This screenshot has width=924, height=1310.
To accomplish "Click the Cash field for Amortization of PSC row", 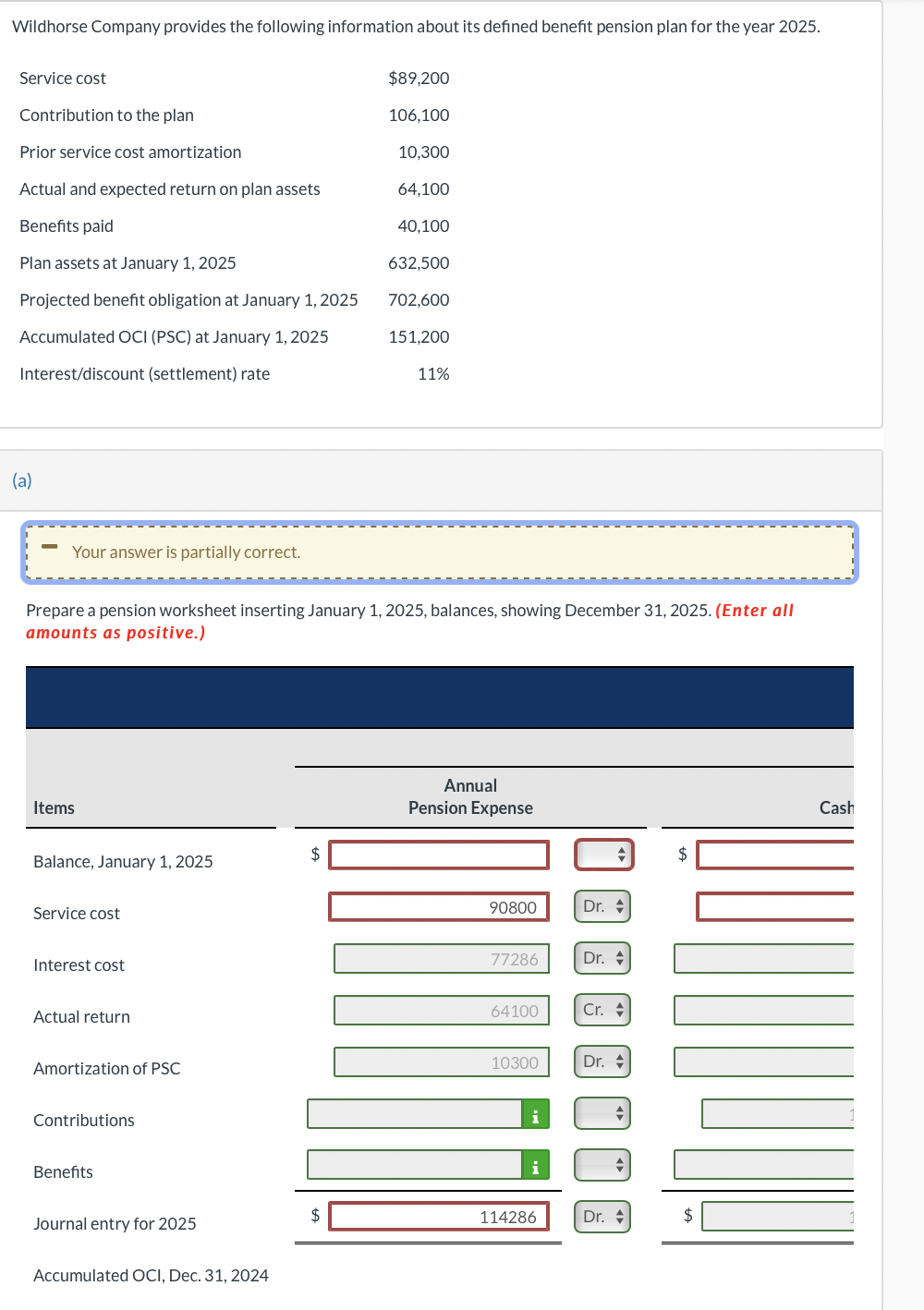I will click(764, 1061).
